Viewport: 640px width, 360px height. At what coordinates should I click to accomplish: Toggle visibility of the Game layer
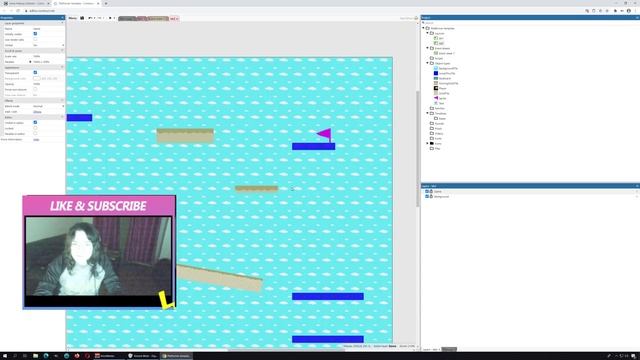tap(427, 191)
